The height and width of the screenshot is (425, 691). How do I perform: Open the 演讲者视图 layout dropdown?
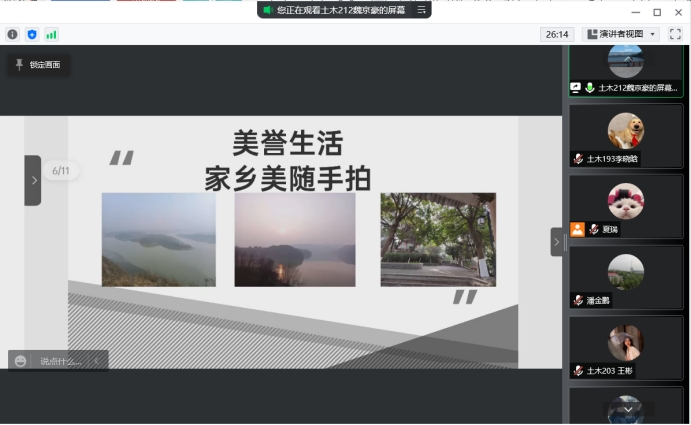coord(621,34)
